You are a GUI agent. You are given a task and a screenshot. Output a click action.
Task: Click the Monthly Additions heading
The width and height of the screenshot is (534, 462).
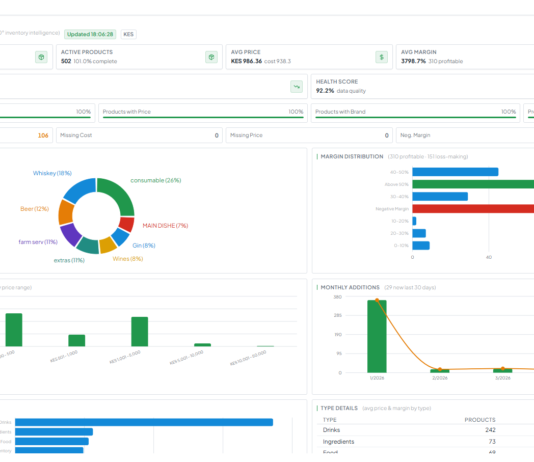350,287
